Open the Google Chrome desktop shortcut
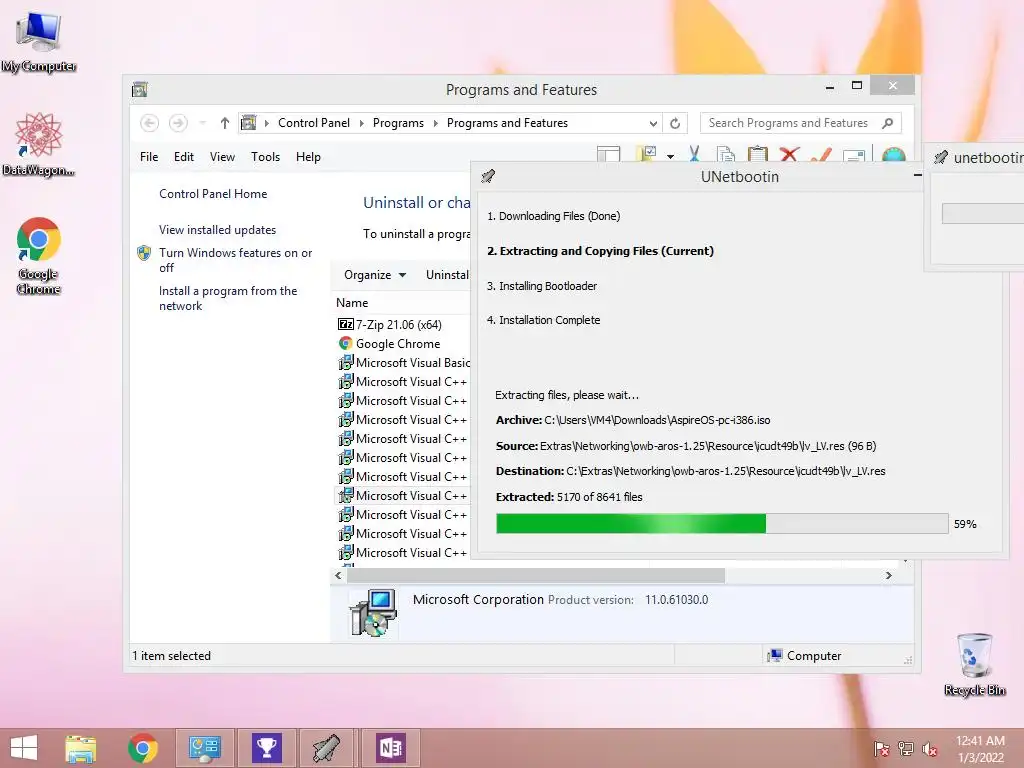Screen dimensions: 1024x768 [39, 256]
